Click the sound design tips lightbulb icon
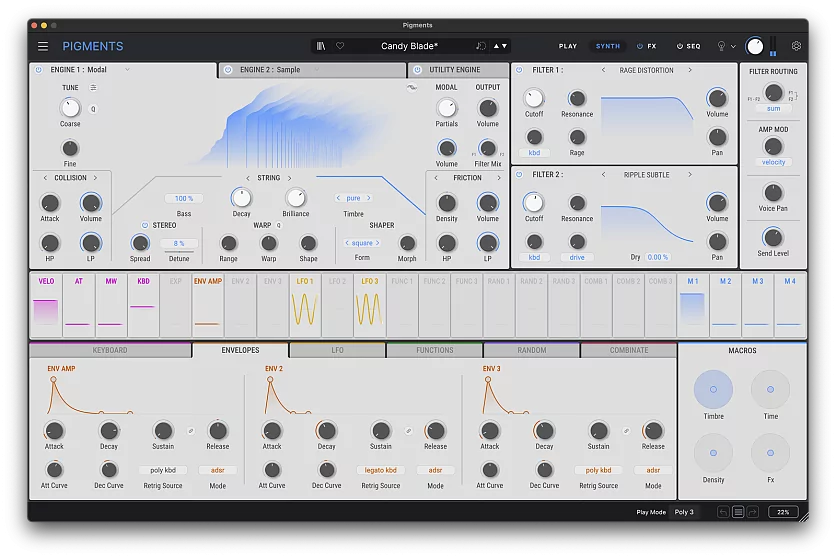Screen dimensions: 836x558 pyautogui.click(x=721, y=46)
